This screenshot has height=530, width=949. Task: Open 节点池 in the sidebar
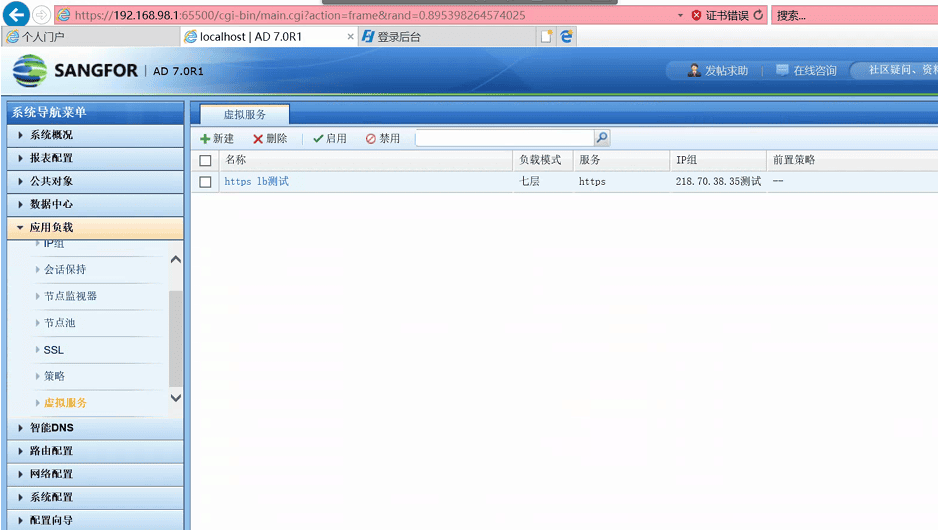(x=59, y=323)
